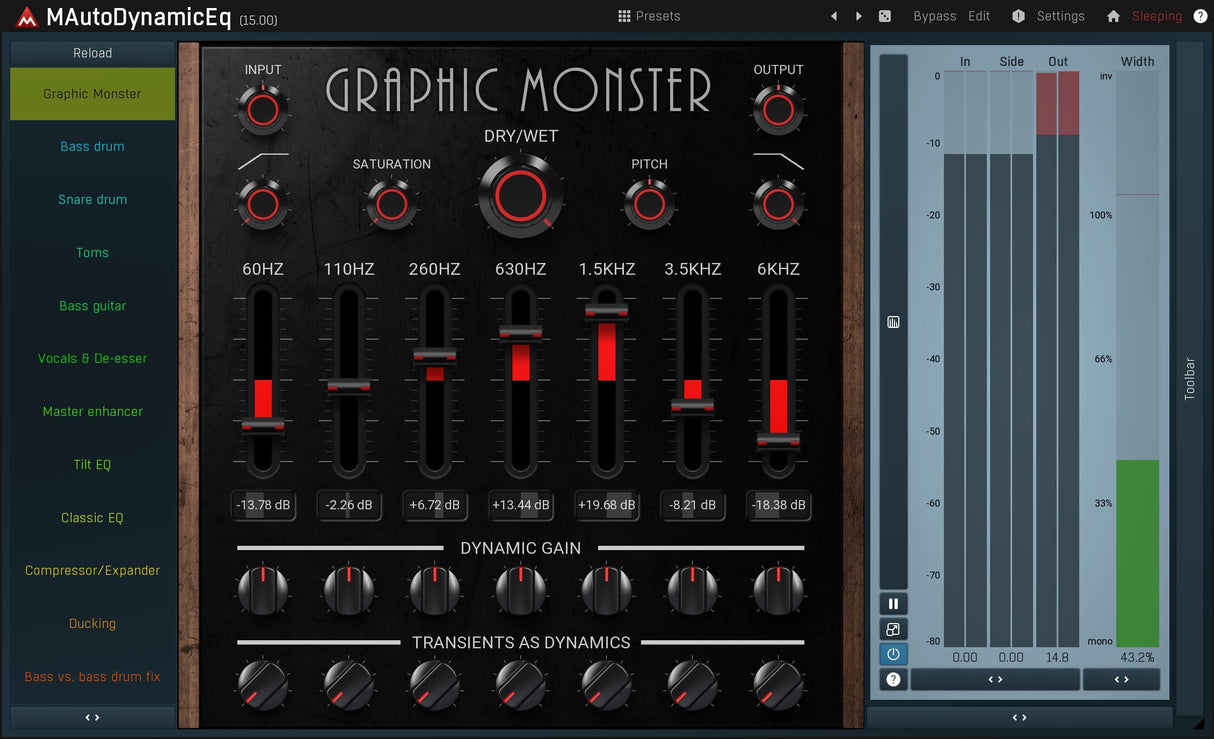This screenshot has height=739, width=1214.
Task: Click the random preset dice icon
Action: point(885,16)
